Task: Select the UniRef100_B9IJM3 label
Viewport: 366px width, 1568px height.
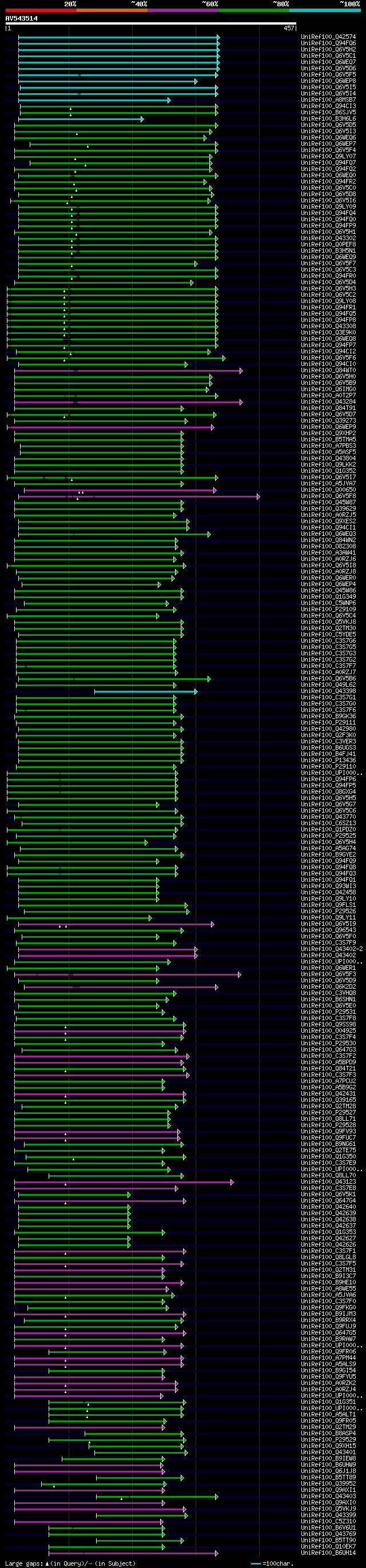Action: [328, 1314]
